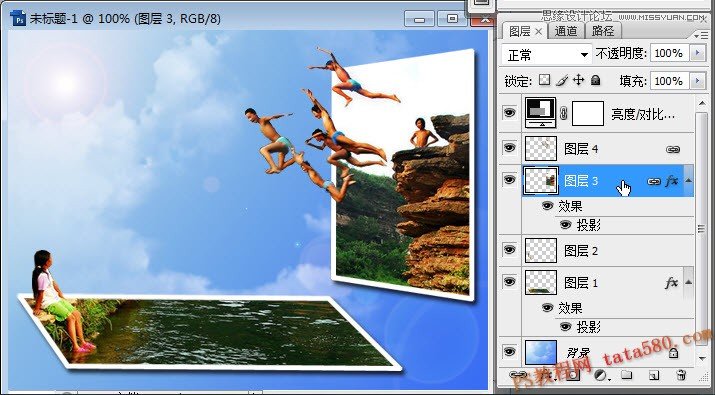Click the 亮度/对比 layer name
The image size is (715, 395).
pos(642,114)
